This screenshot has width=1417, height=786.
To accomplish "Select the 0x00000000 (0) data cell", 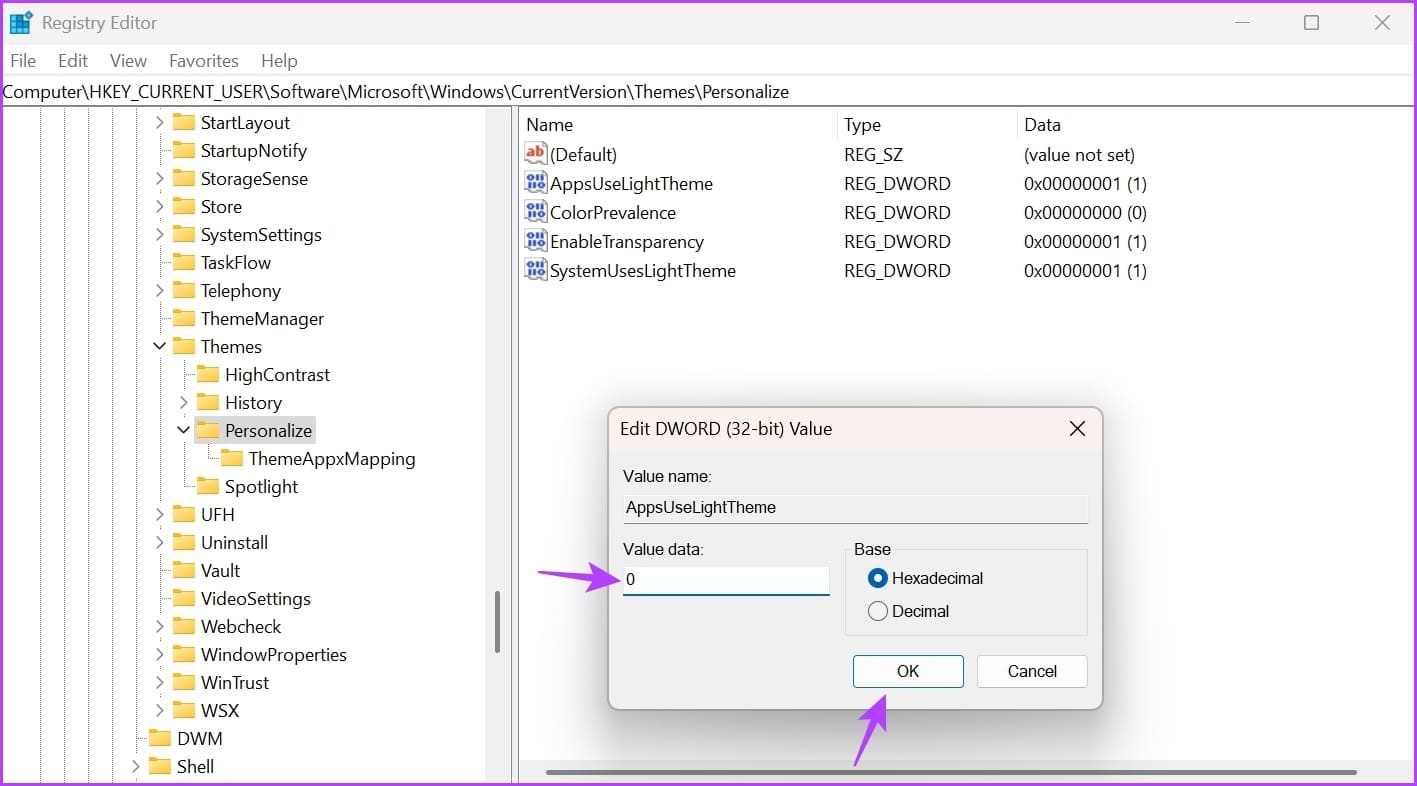I will point(1085,212).
